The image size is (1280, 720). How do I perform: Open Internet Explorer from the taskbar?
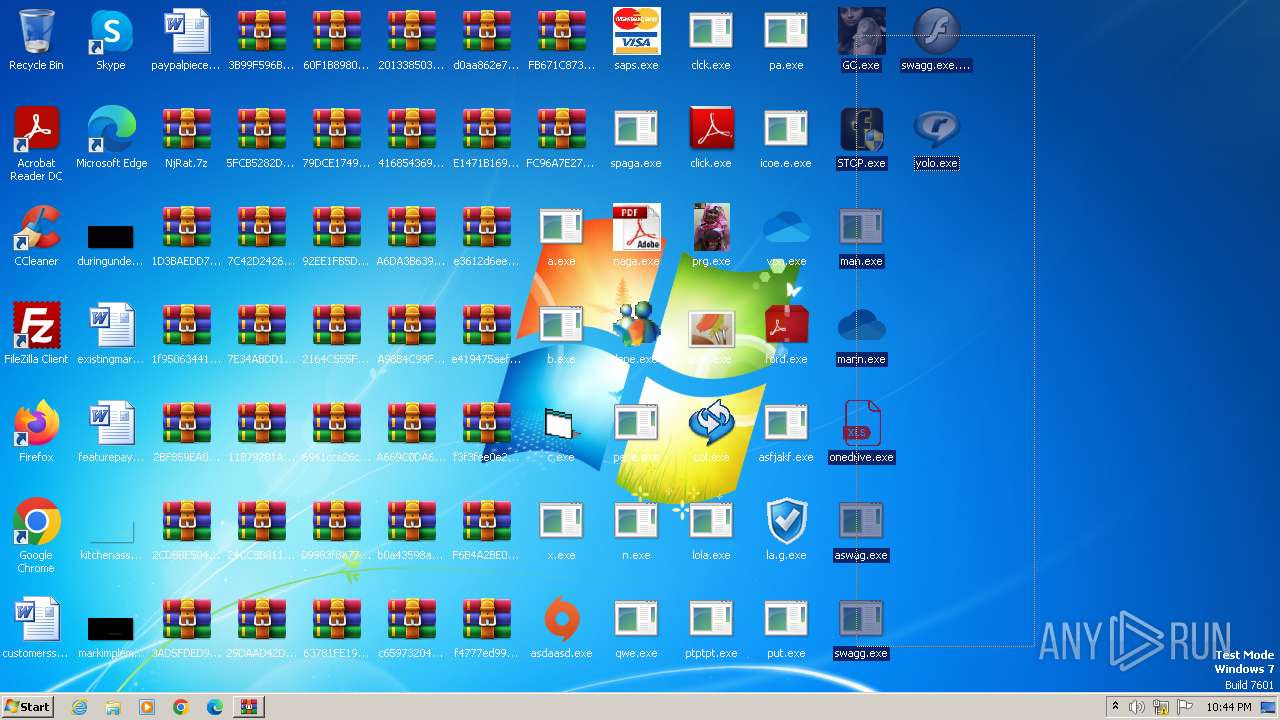[79, 707]
